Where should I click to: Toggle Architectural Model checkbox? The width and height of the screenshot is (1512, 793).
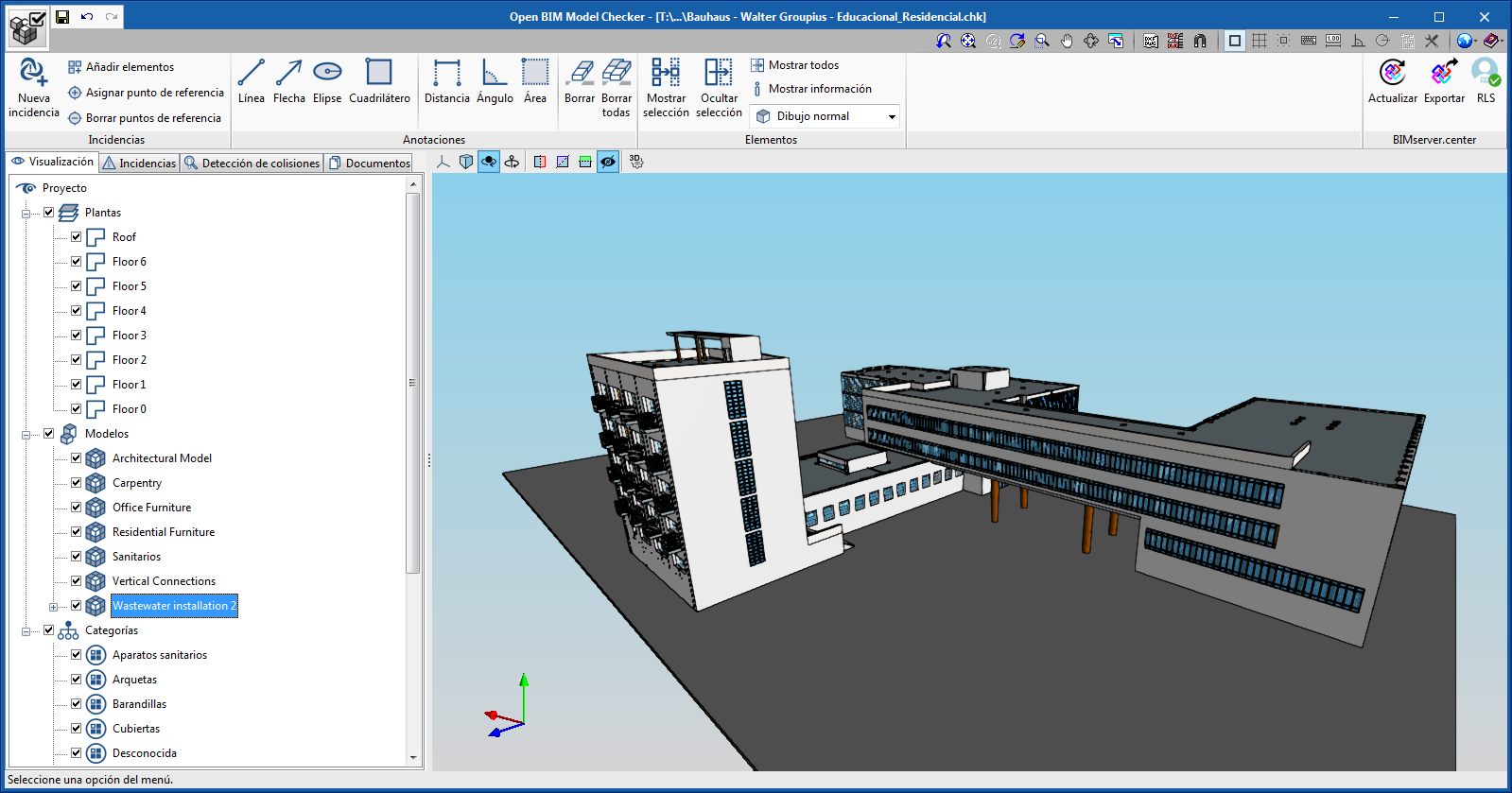click(77, 458)
